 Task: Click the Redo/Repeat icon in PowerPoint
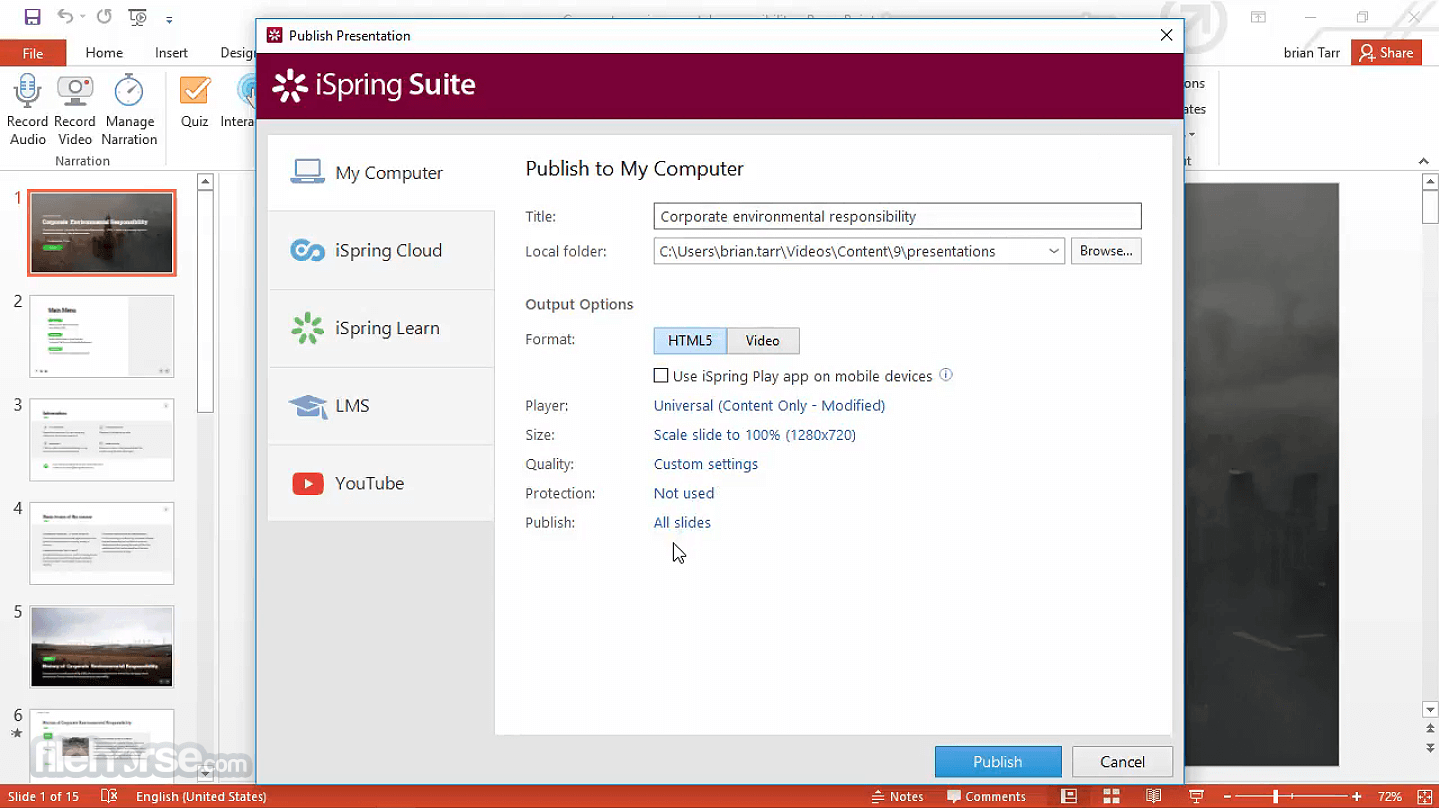pyautogui.click(x=104, y=17)
